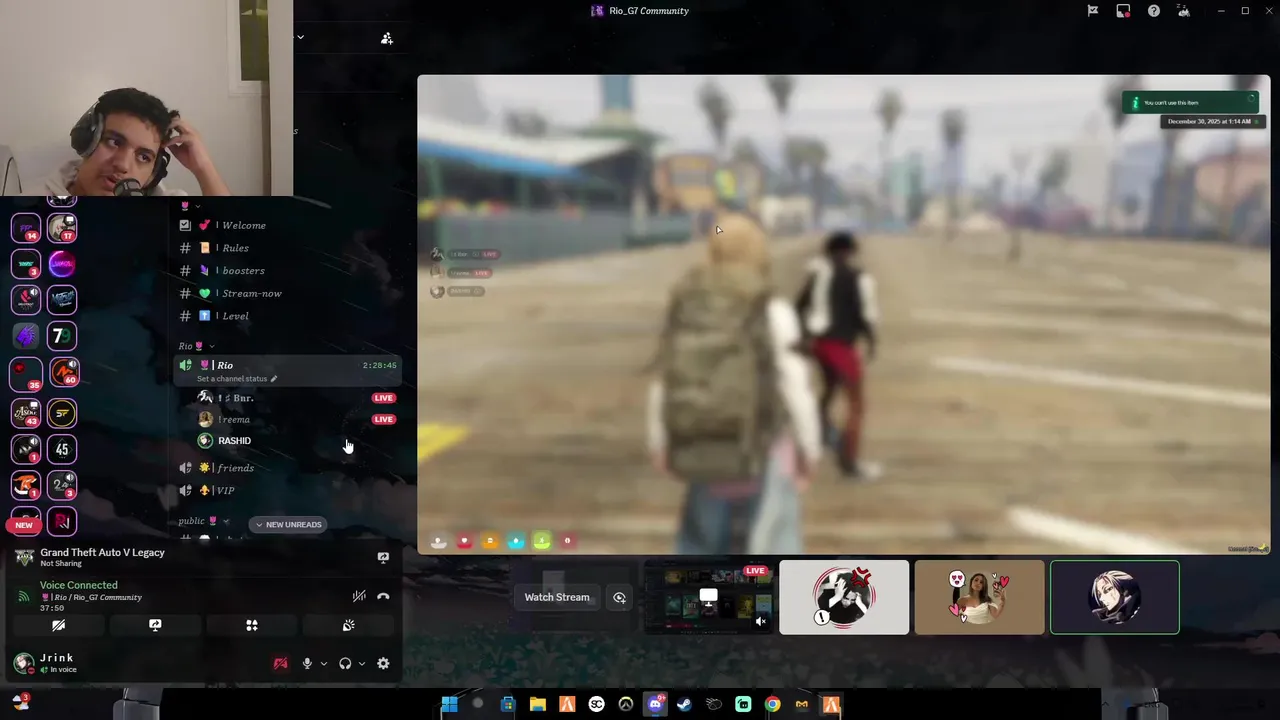Edit channel status pencil icon

click(273, 379)
